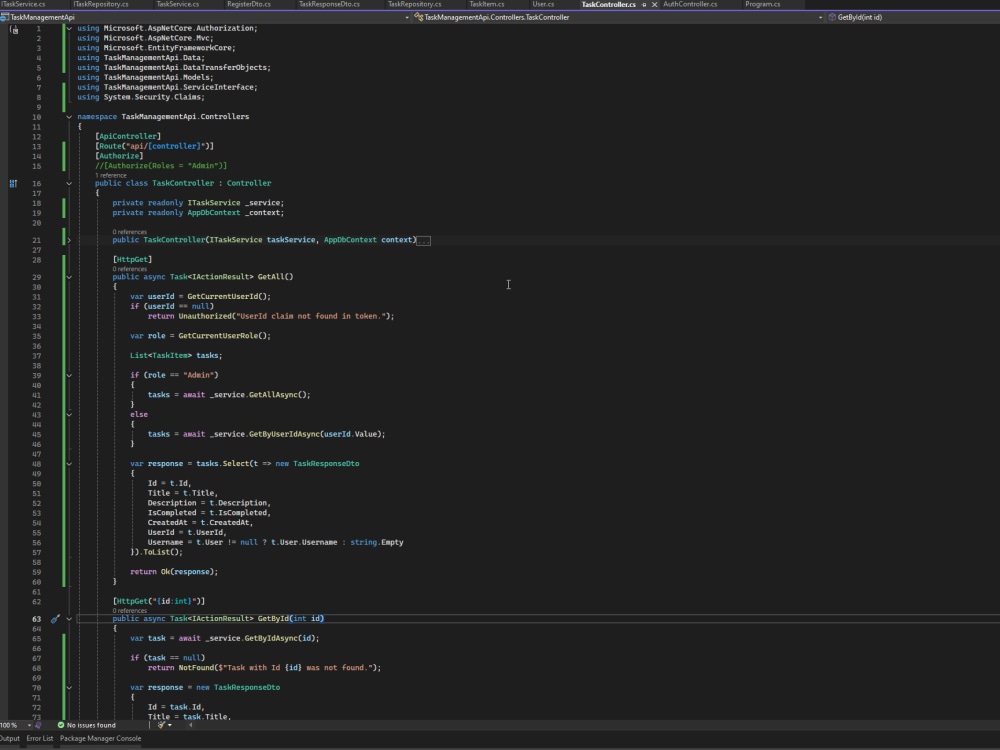The height and width of the screenshot is (750, 1000).
Task: Collapse the using directives at line 1
Action: (x=69, y=28)
